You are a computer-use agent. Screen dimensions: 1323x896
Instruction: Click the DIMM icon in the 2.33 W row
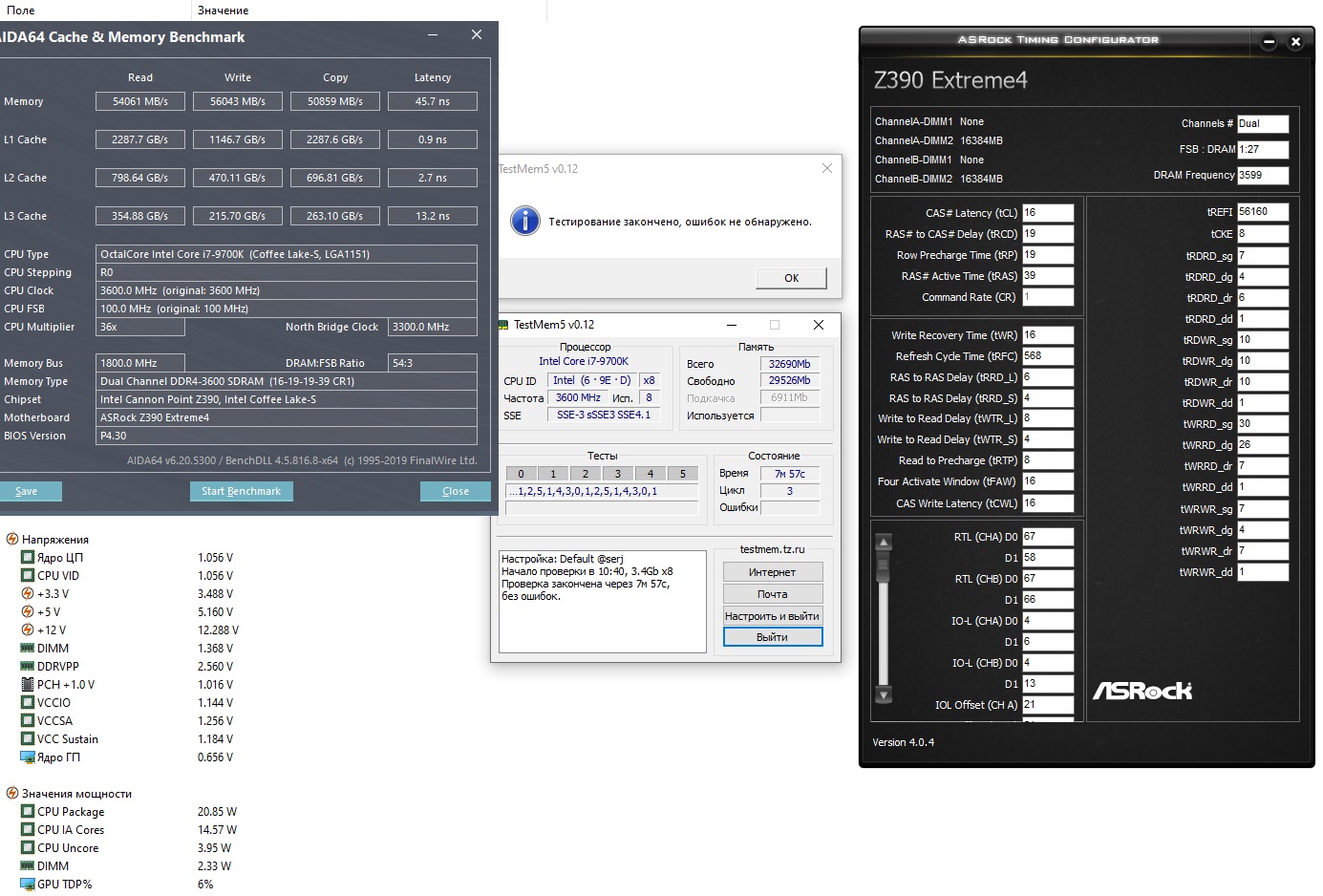(28, 865)
